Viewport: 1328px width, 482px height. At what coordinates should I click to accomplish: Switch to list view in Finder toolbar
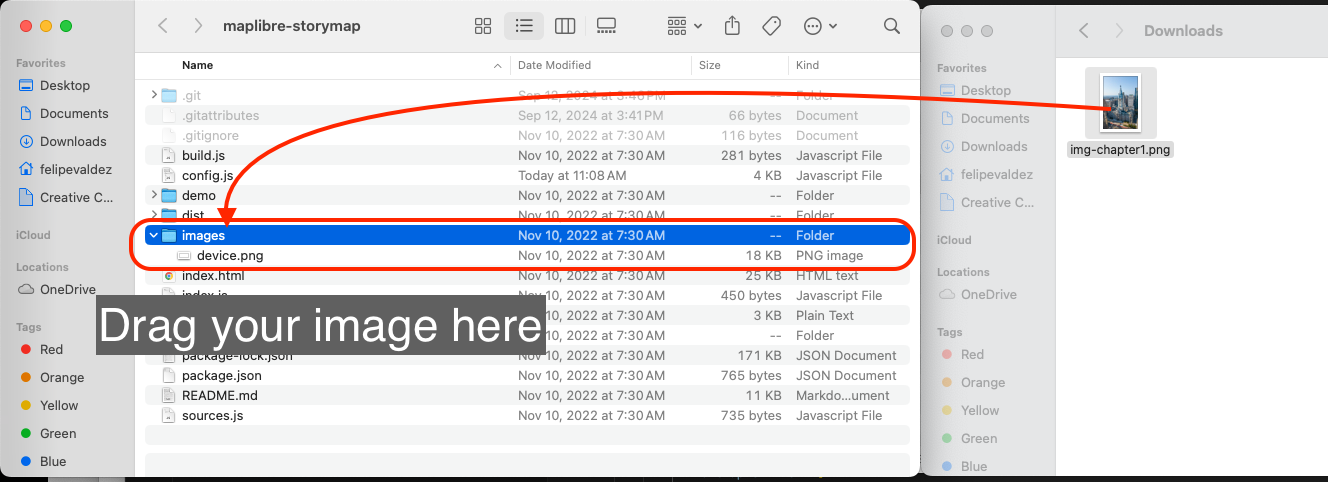click(524, 26)
